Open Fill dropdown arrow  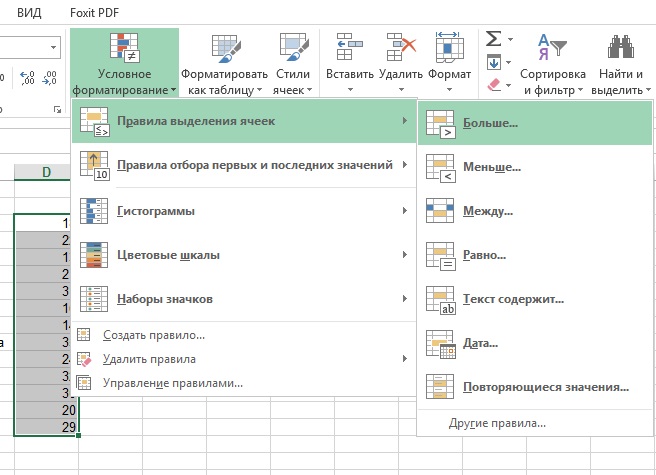click(x=509, y=63)
